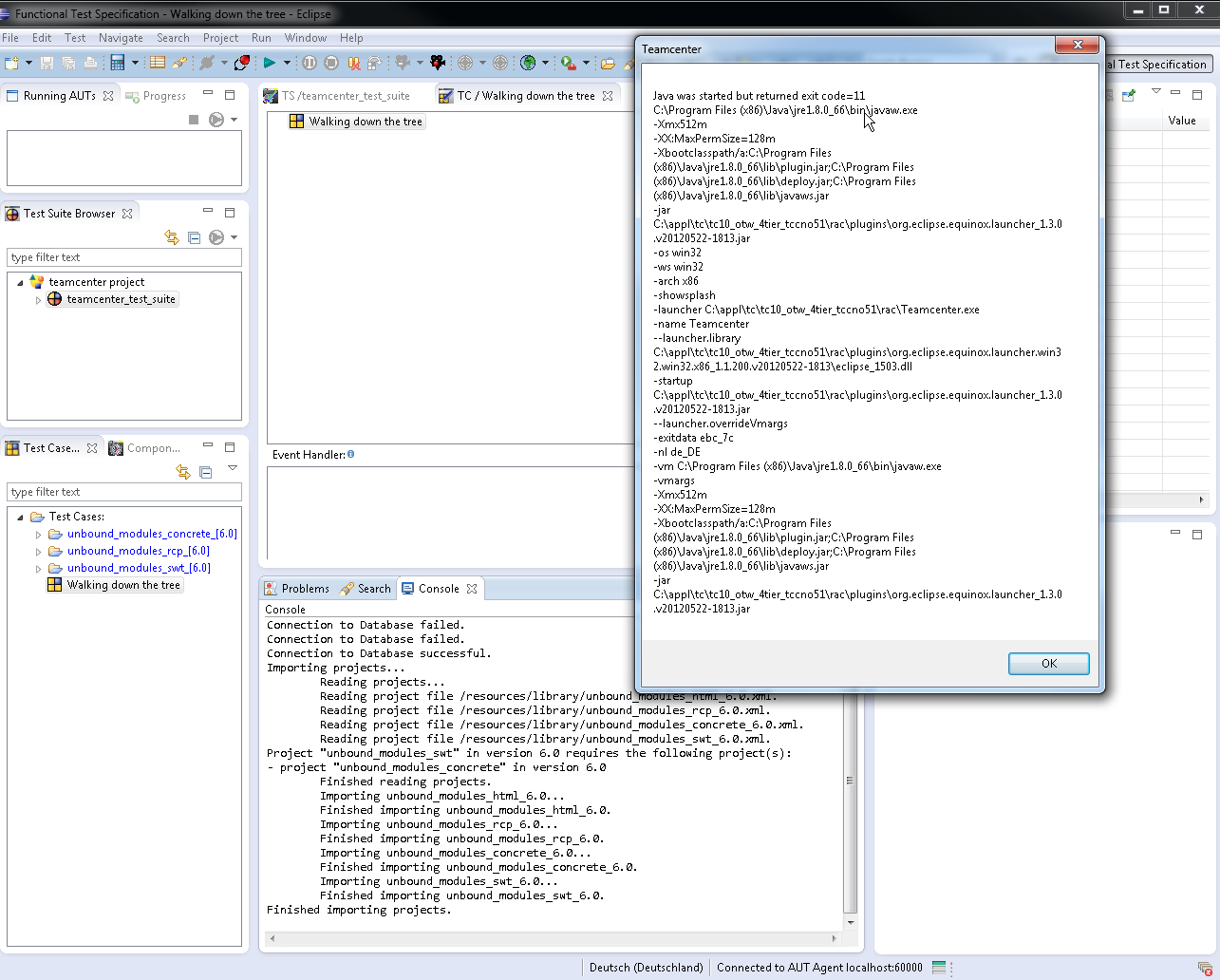Click the Stop test execution icon
This screenshot has width=1220, height=980.
(x=331, y=63)
